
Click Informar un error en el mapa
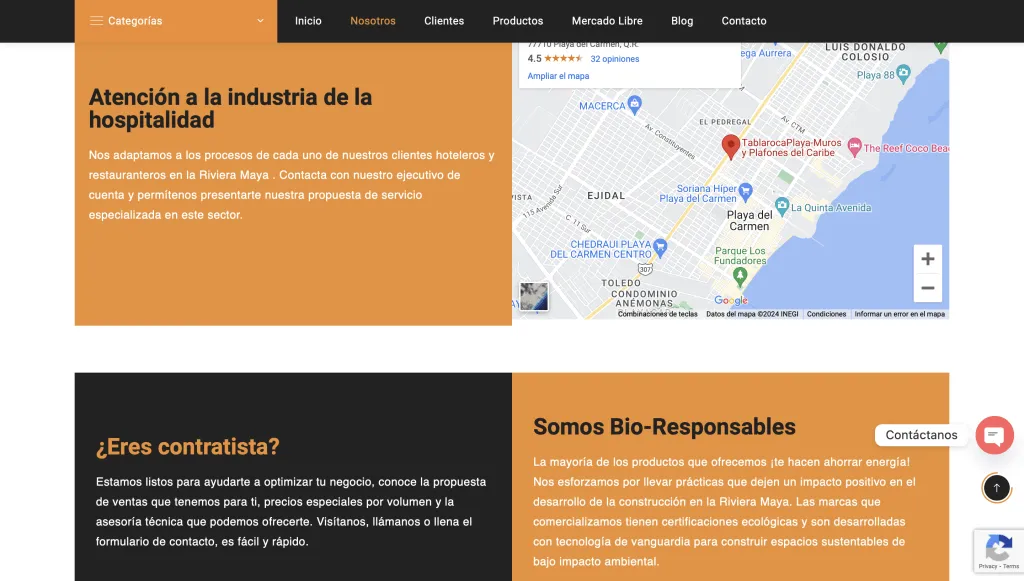899,314
